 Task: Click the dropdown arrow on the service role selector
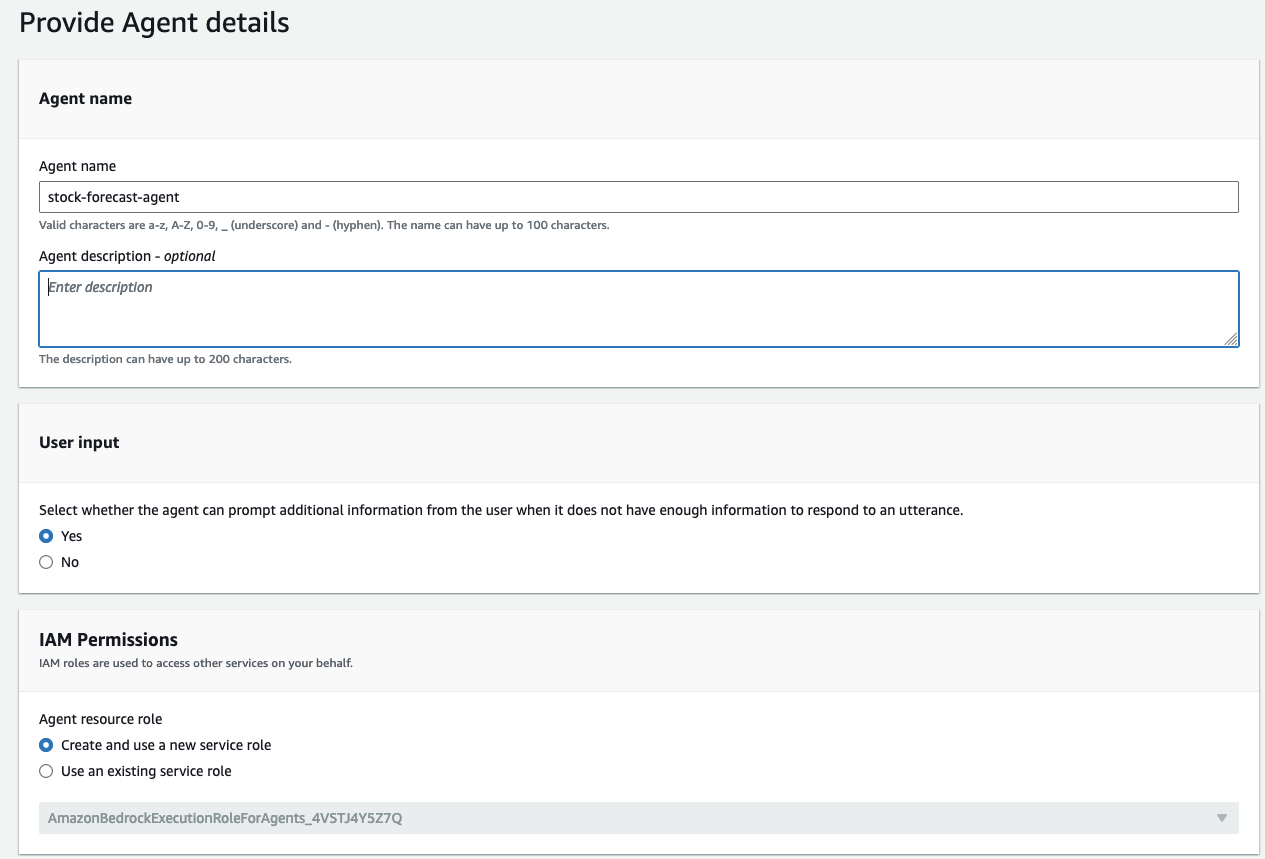[x=1221, y=817]
